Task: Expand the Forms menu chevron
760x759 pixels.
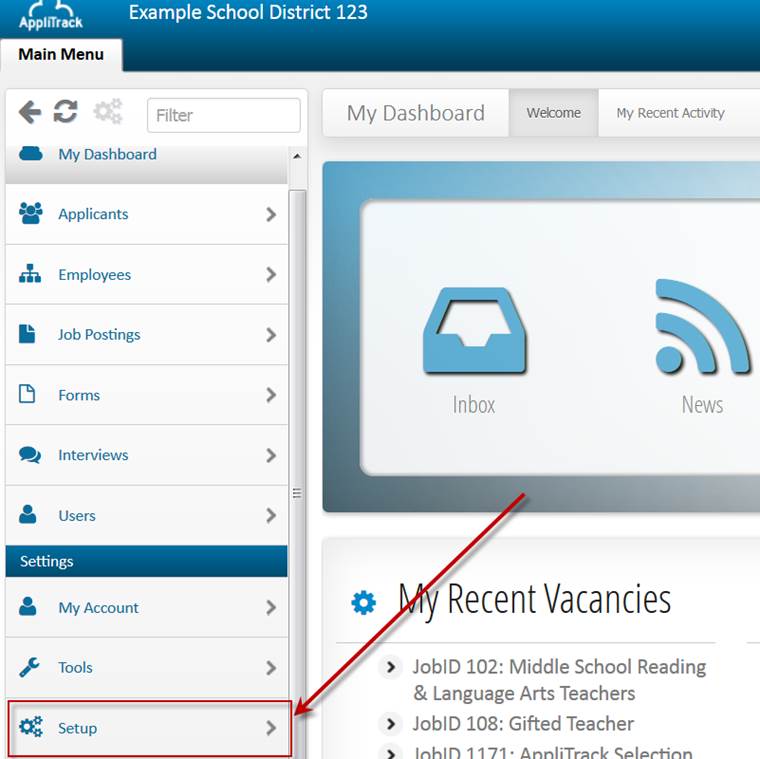Action: click(271, 395)
